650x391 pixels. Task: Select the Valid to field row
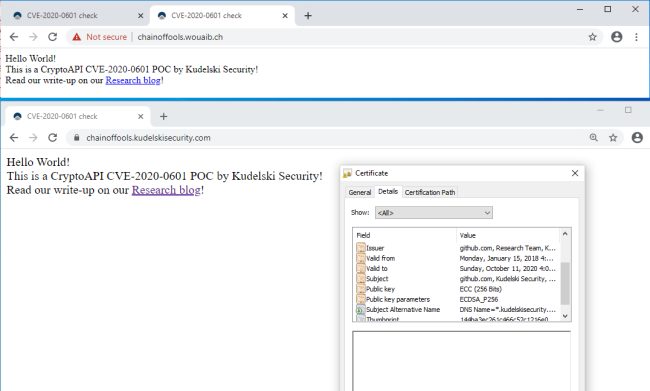(x=457, y=269)
